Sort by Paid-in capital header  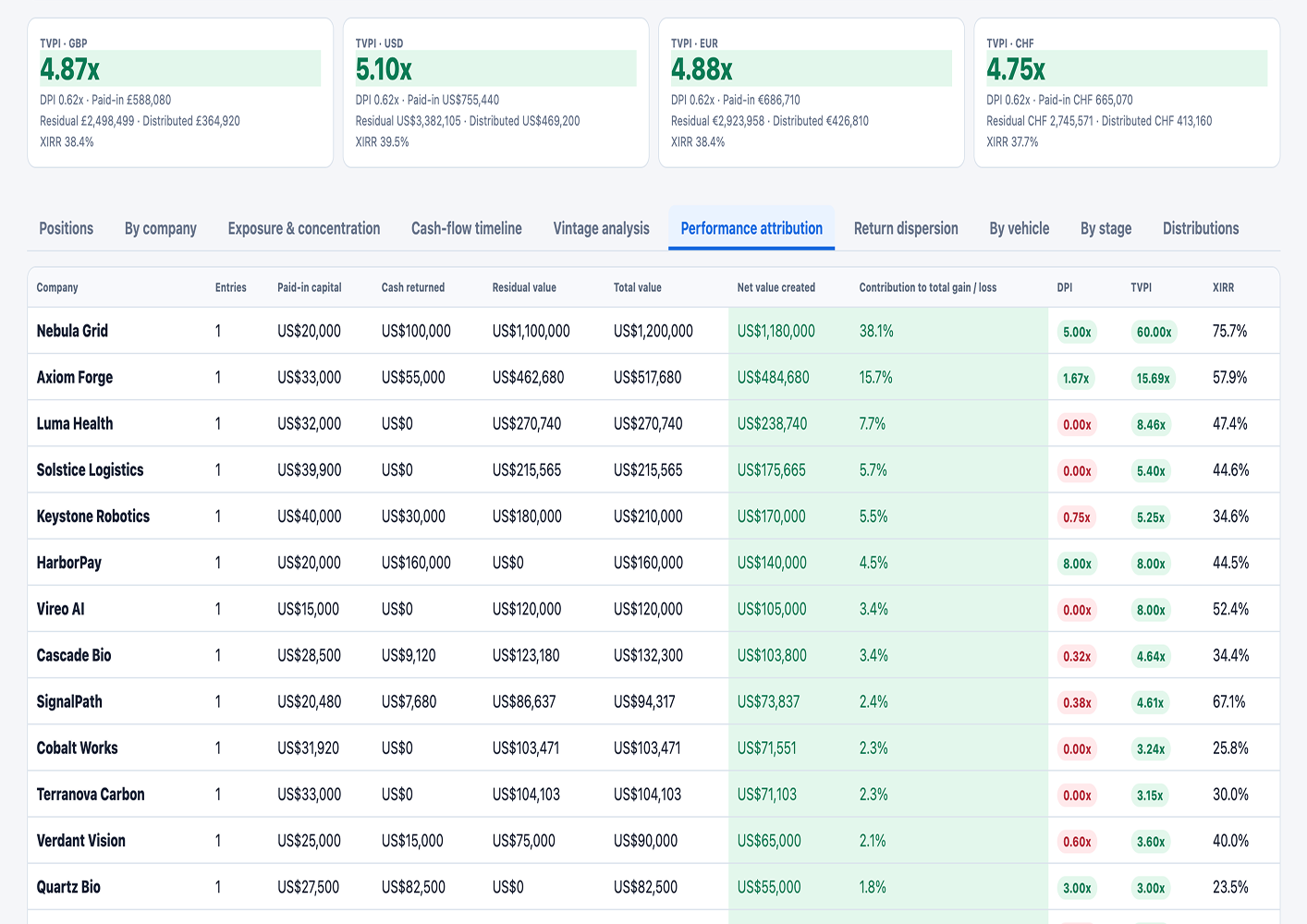tap(310, 287)
